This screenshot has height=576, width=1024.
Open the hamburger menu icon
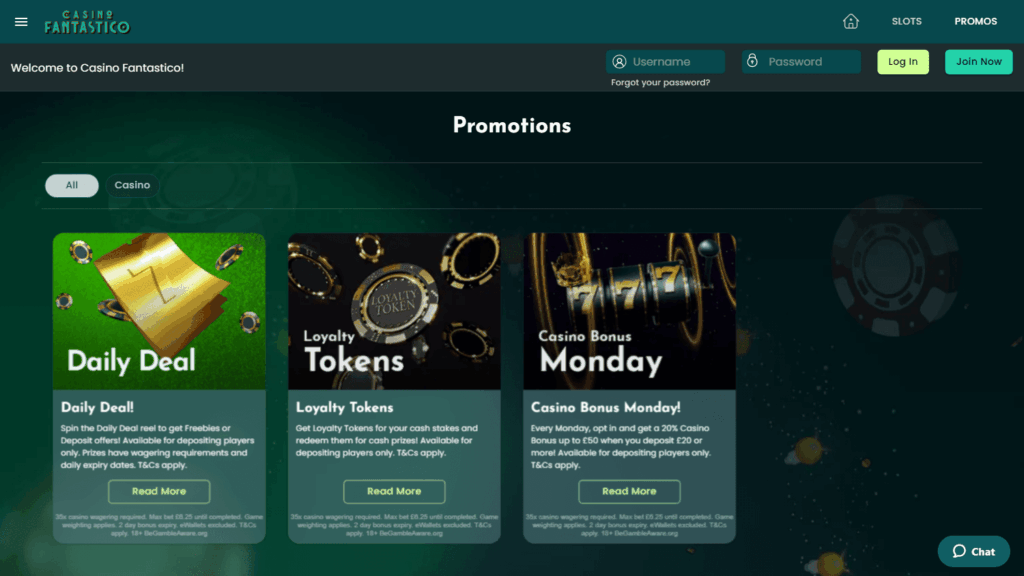(x=21, y=21)
